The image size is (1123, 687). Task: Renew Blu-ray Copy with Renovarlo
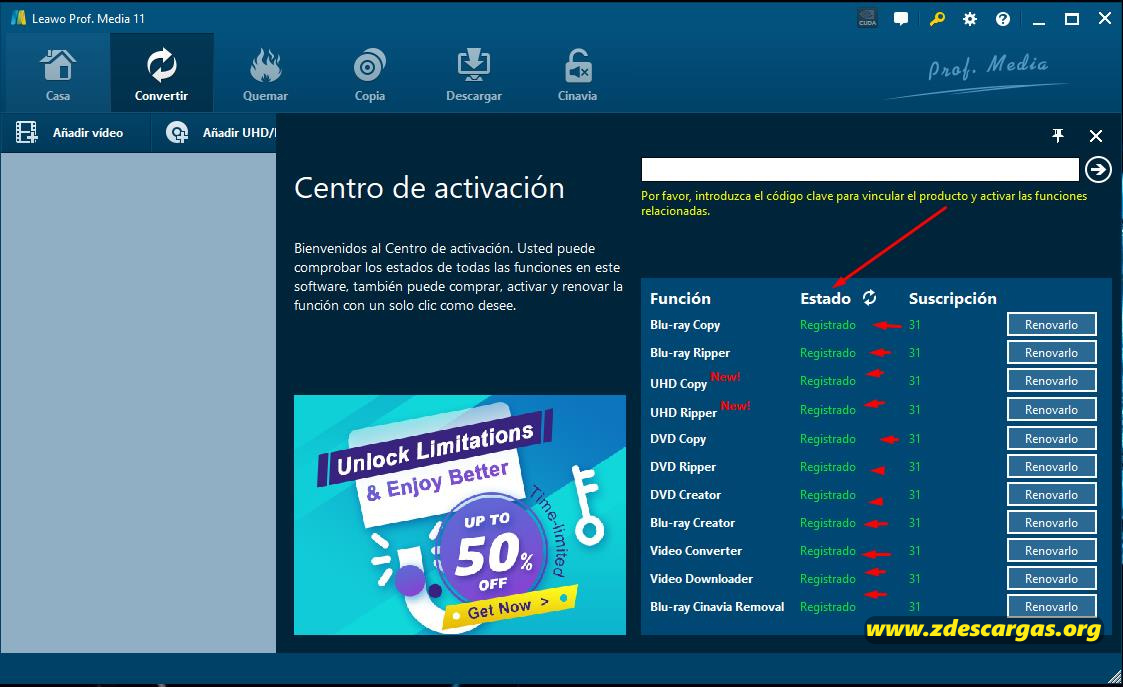coord(1051,325)
